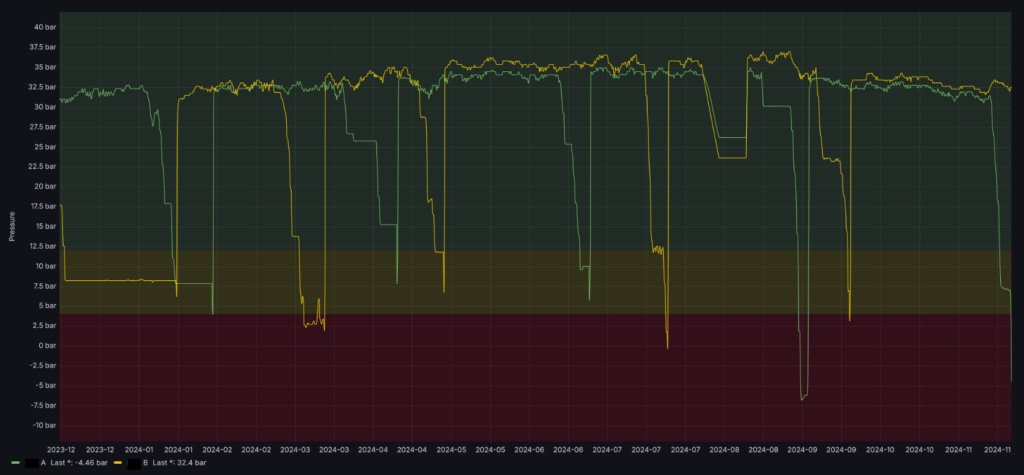The width and height of the screenshot is (1024, 475).
Task: Click the '-10 bar' y-axis label
Action: pos(43,425)
